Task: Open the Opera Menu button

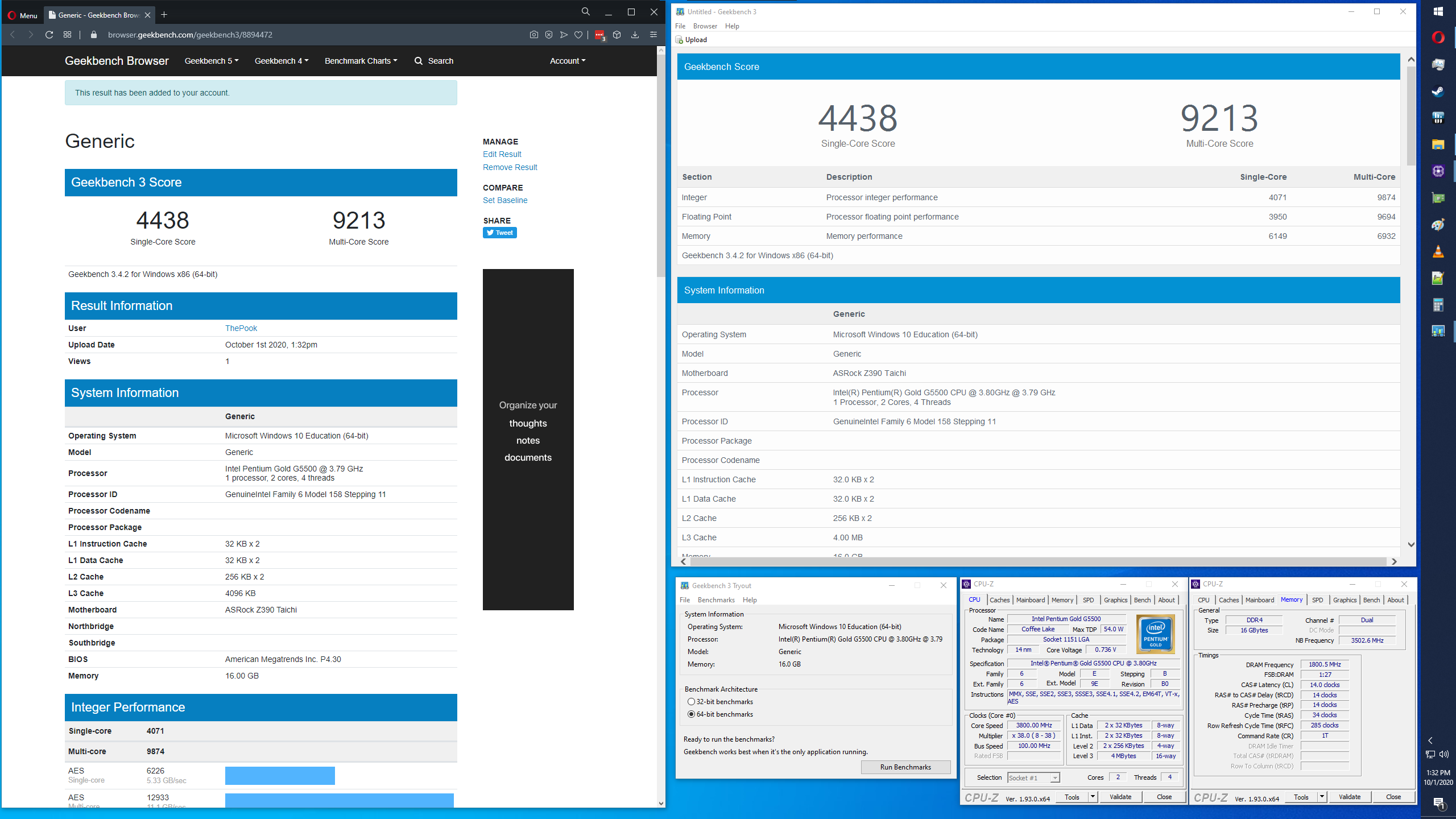Action: [22, 15]
